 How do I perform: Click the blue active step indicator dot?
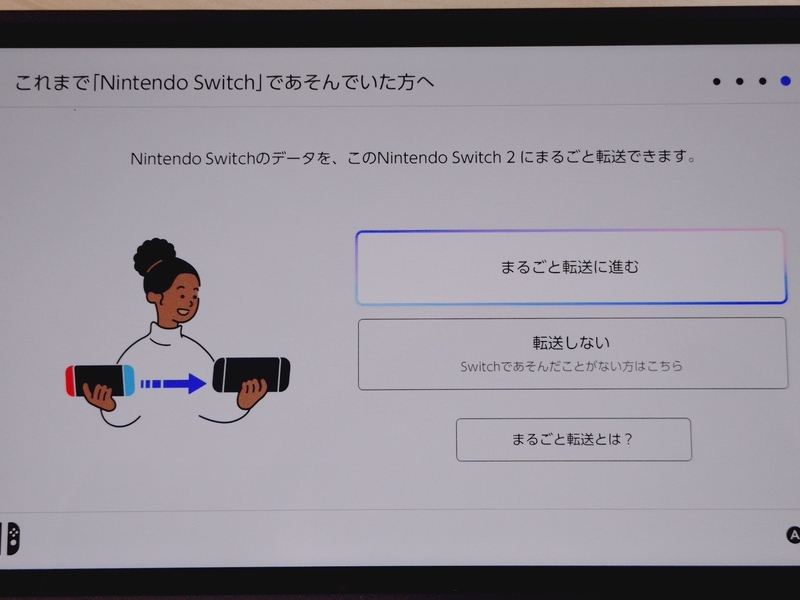(785, 81)
